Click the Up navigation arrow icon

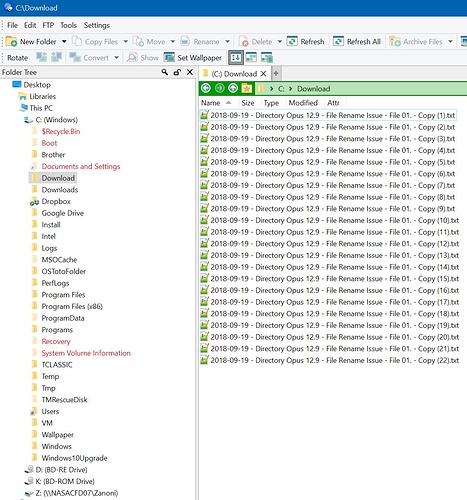click(233, 88)
